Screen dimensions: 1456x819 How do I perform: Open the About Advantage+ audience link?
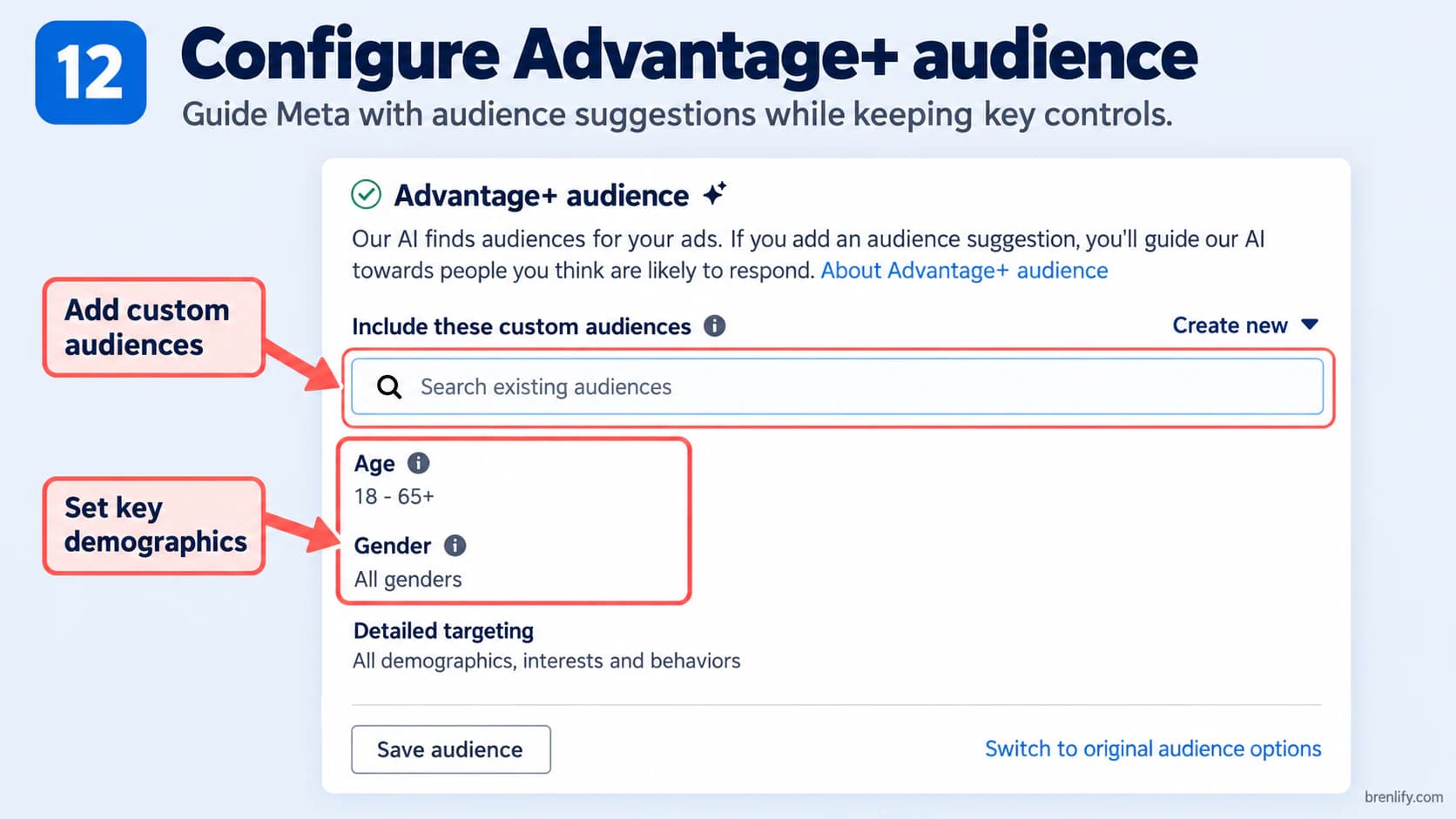click(x=964, y=271)
